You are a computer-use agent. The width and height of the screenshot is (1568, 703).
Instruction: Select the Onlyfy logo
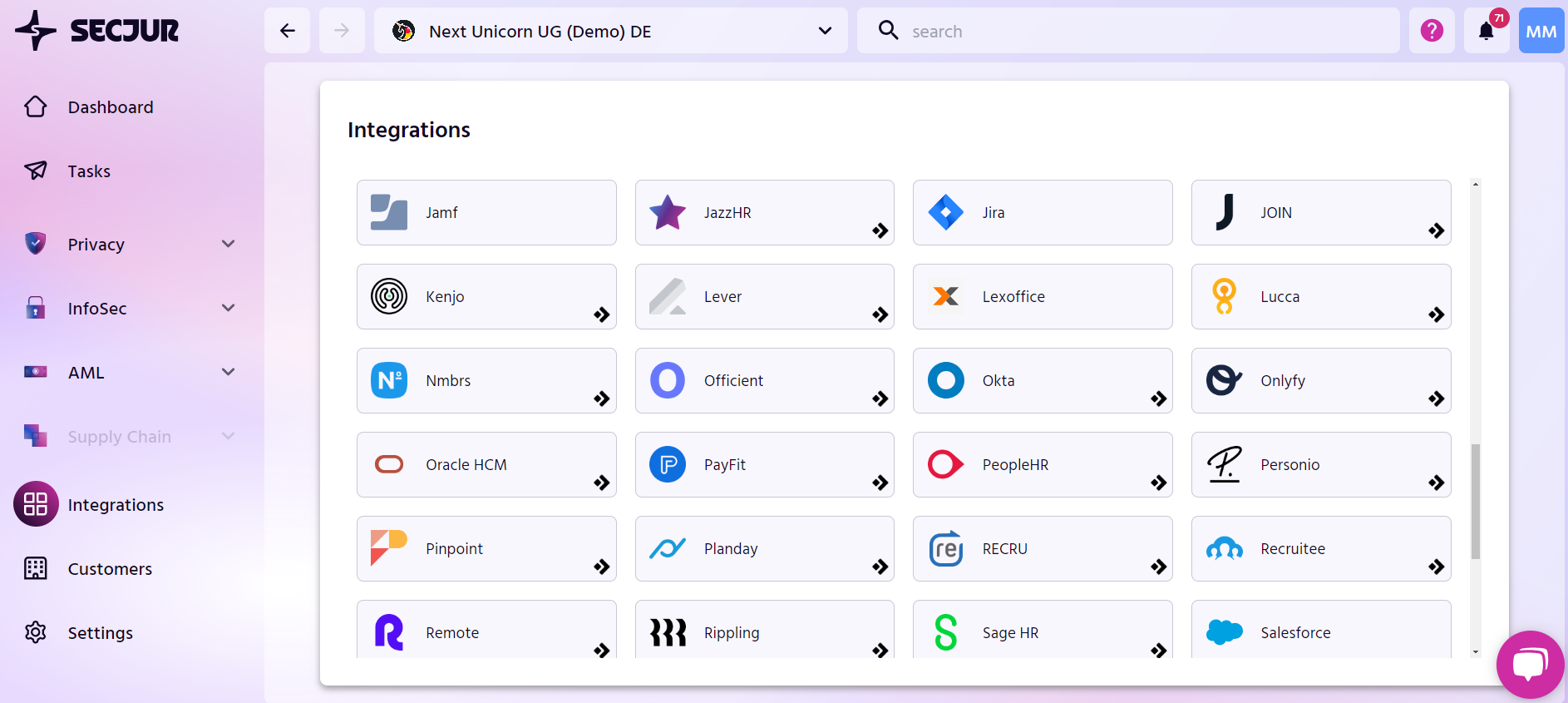click(1225, 380)
